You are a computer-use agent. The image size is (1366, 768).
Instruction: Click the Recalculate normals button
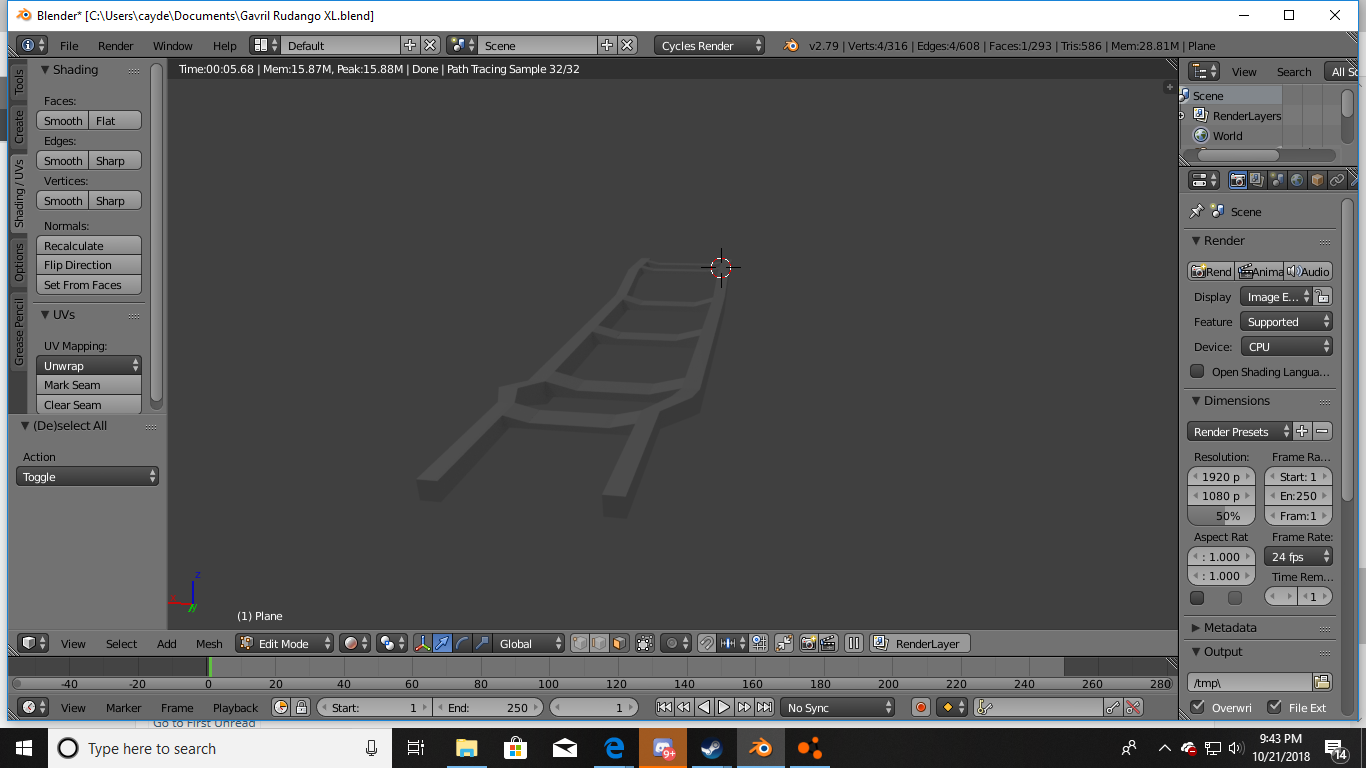pyautogui.click(x=89, y=245)
